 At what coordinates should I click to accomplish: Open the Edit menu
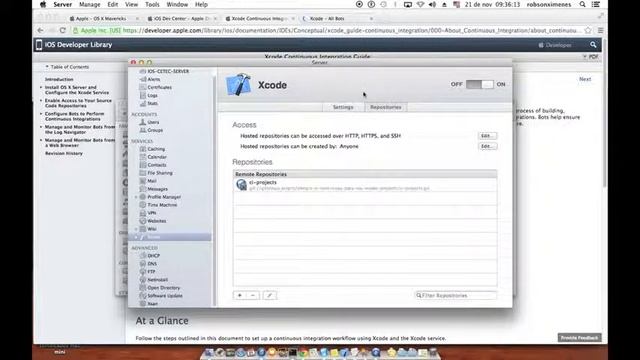113,4
